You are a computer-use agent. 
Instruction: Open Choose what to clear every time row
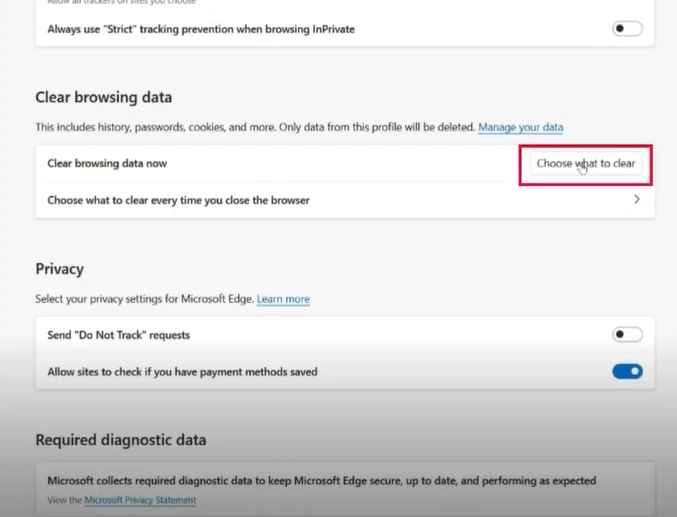[x=345, y=200]
